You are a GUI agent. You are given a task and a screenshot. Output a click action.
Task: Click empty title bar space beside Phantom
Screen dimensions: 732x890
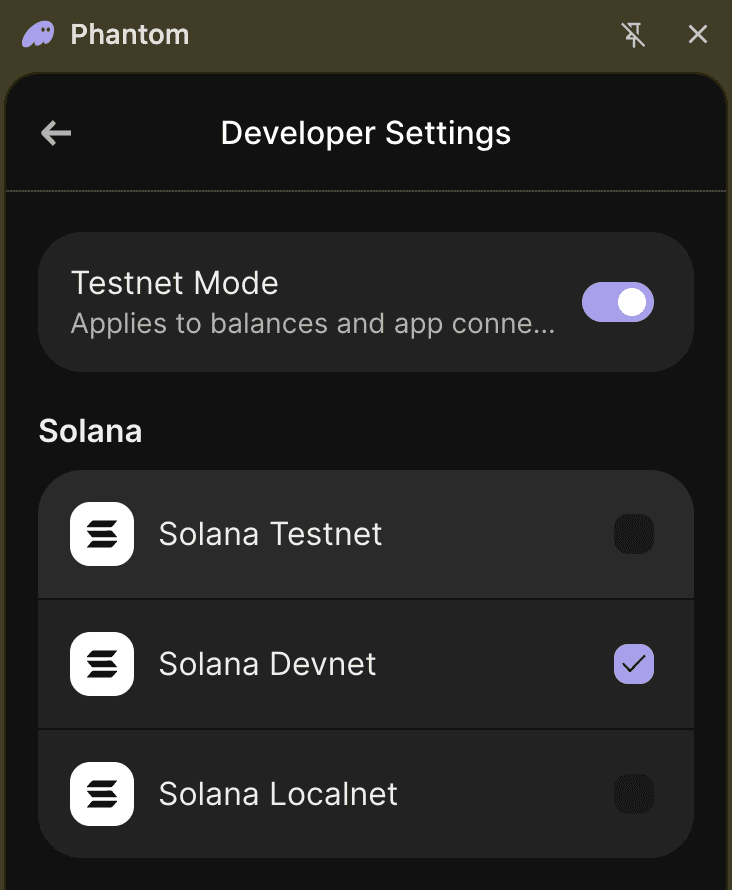click(x=400, y=35)
